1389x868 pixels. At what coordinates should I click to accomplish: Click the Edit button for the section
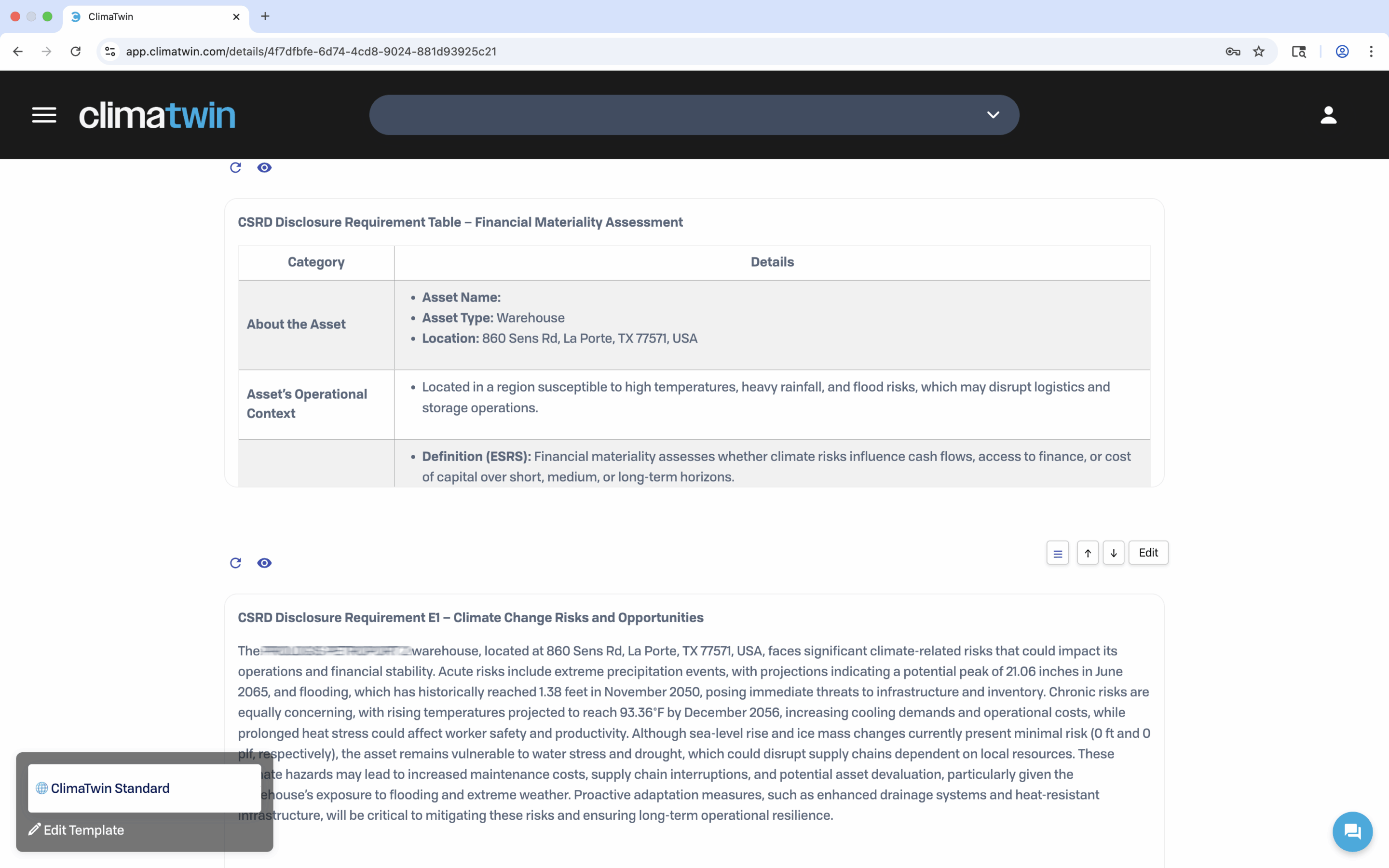(x=1148, y=553)
